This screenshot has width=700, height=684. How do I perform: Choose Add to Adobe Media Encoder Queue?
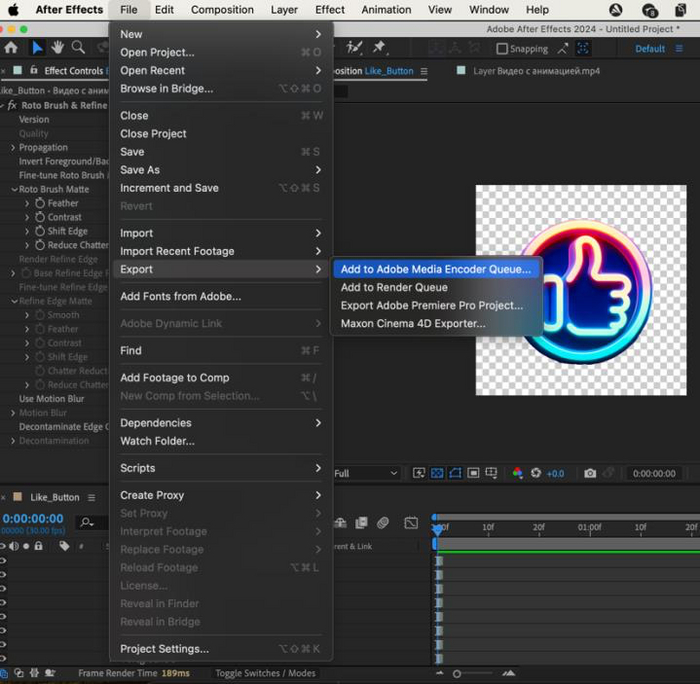[x=436, y=269]
